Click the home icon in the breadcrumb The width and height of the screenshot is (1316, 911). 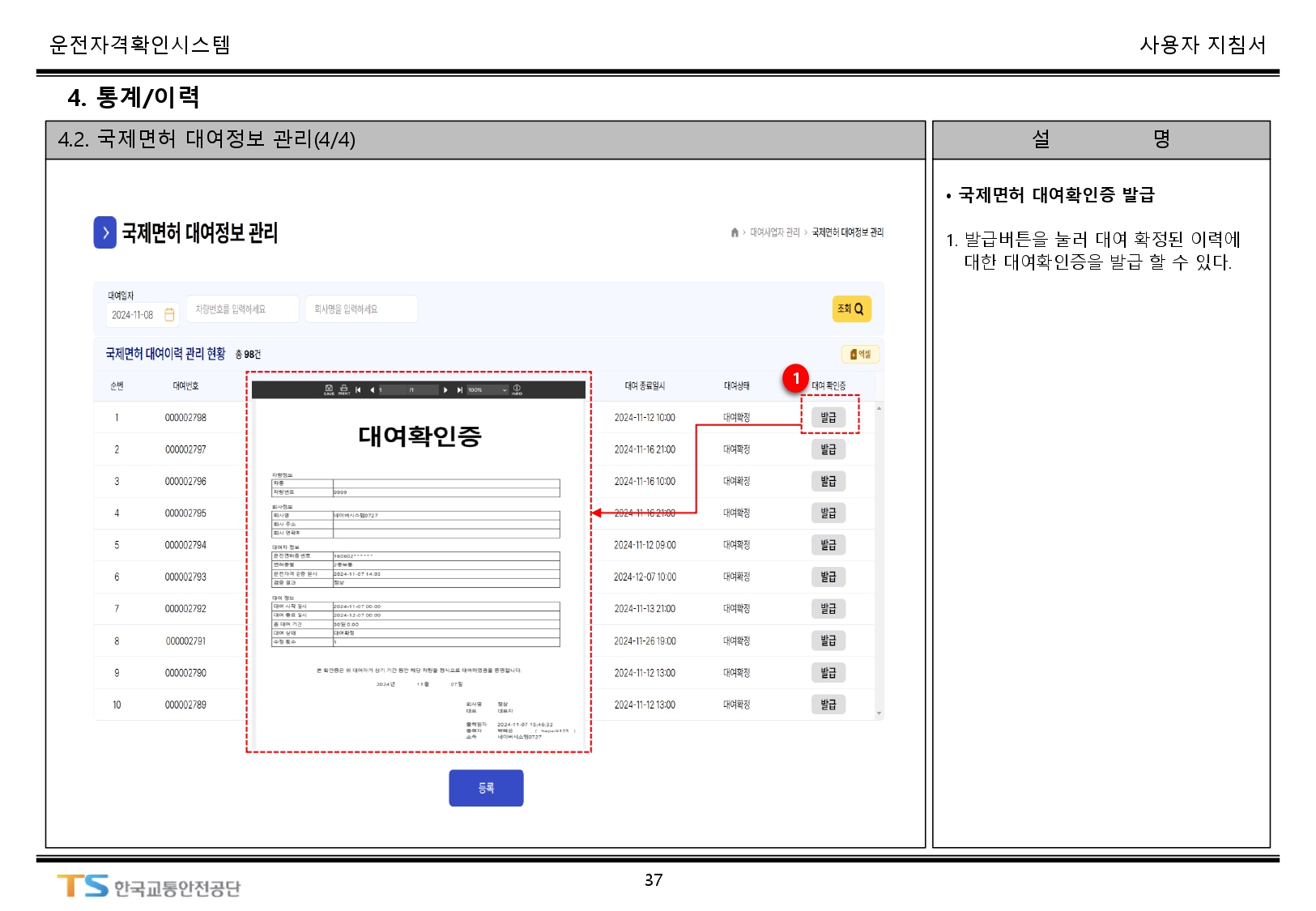tap(735, 232)
